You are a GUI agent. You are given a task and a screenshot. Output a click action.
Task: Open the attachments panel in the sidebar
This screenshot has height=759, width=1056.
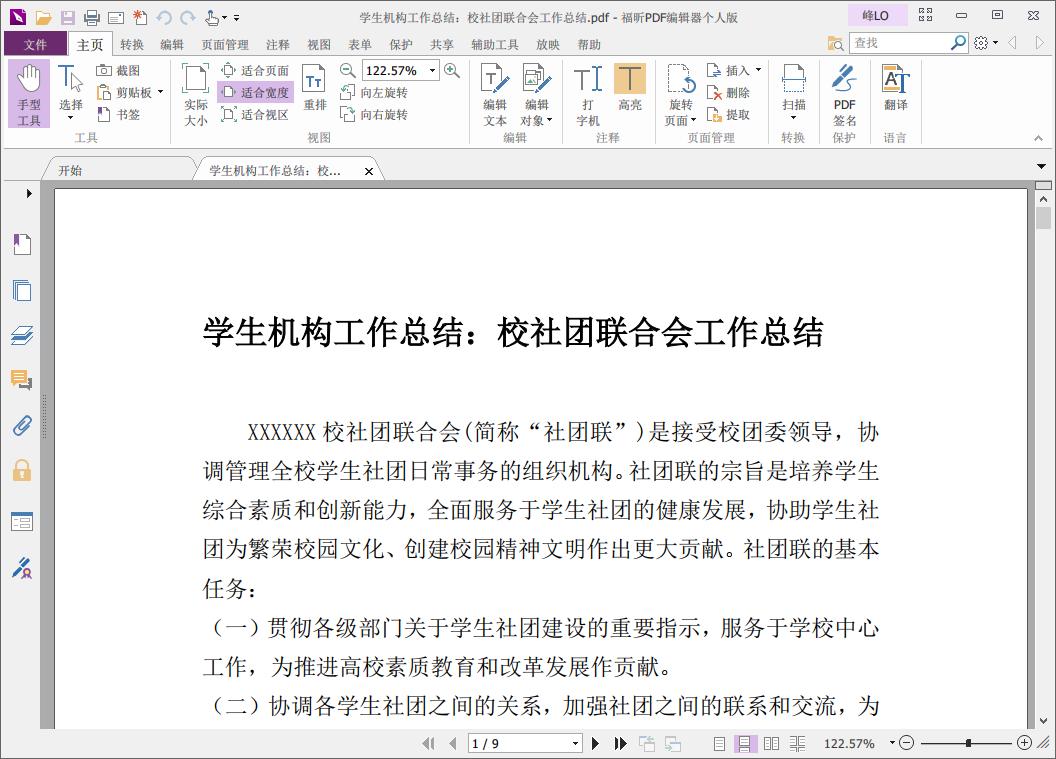(22, 425)
